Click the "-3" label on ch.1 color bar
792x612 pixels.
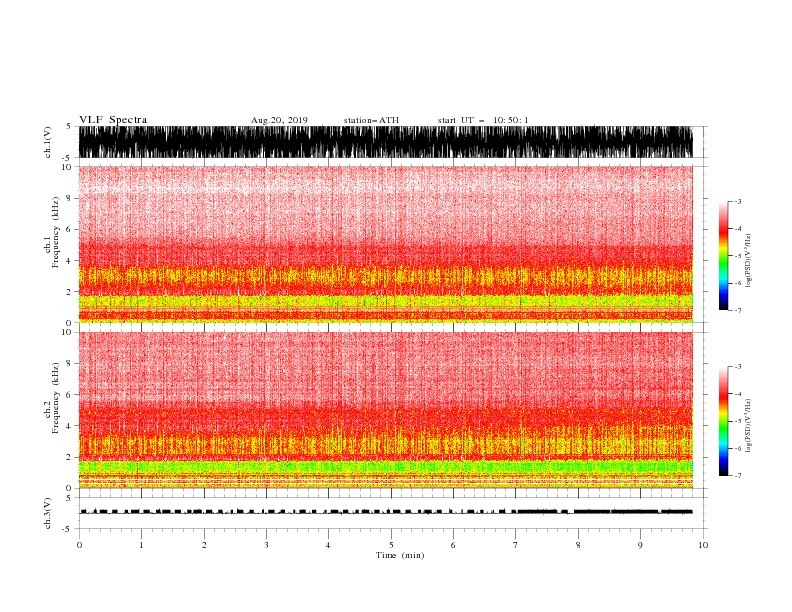point(738,201)
